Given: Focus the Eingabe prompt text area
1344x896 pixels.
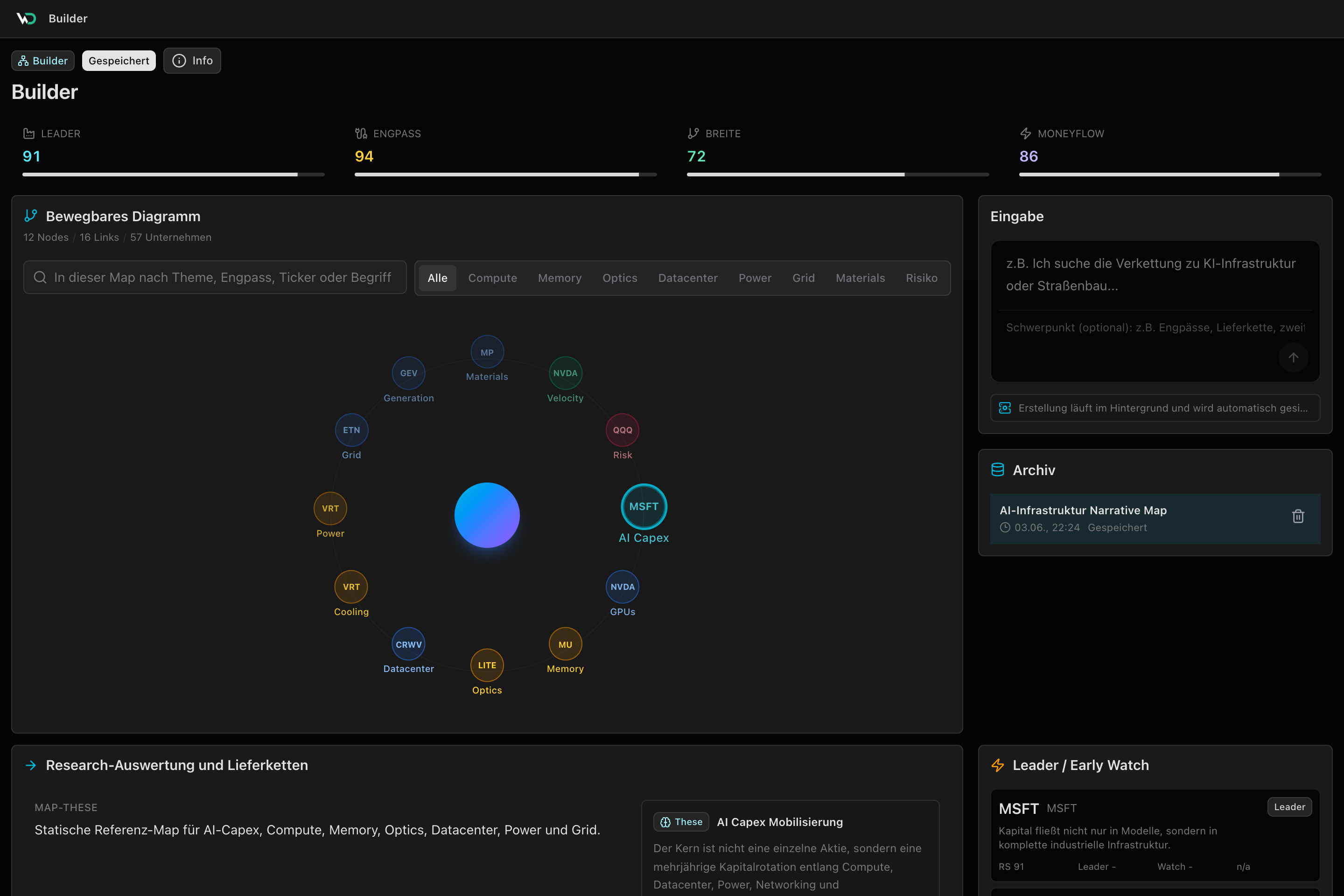Looking at the screenshot, I should point(1155,275).
